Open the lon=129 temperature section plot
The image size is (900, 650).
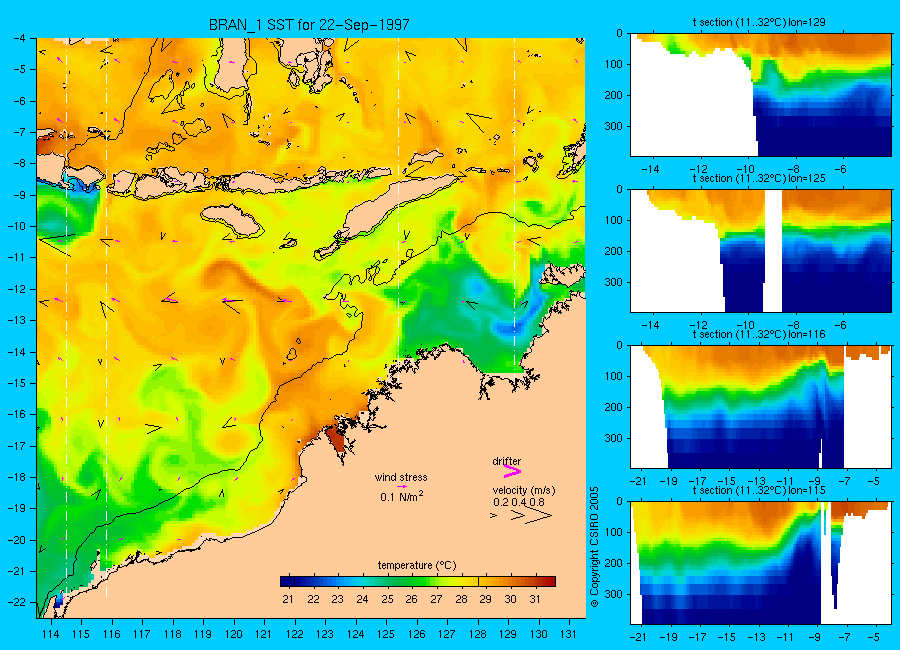click(x=761, y=95)
